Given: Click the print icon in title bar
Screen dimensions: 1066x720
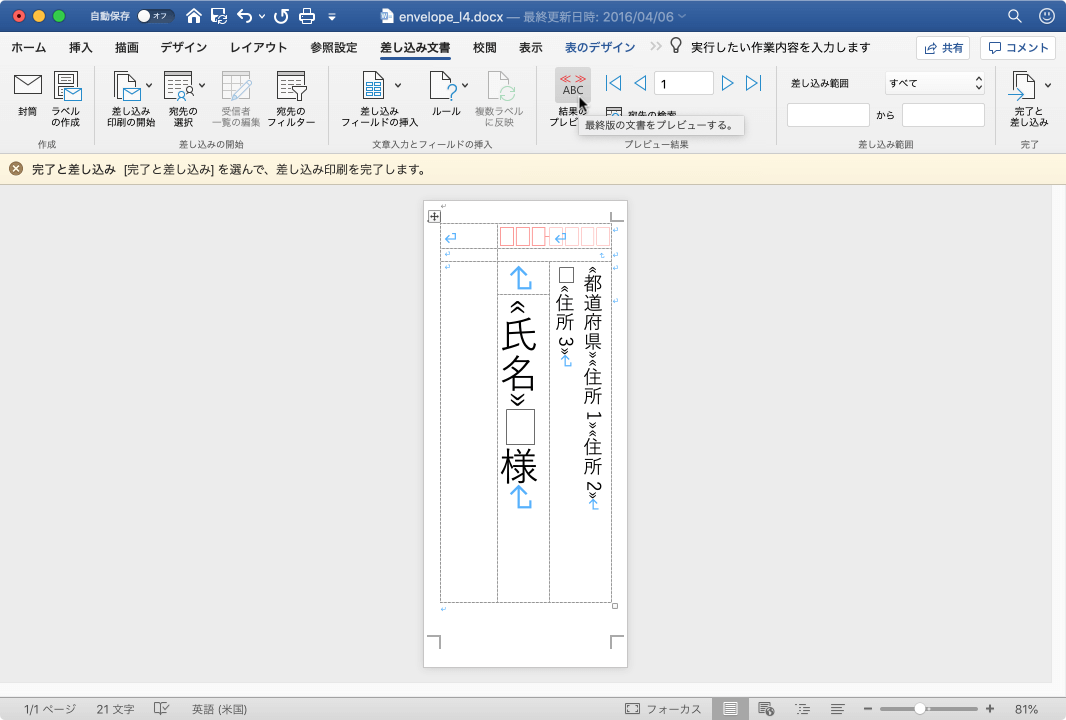Looking at the screenshot, I should (x=307, y=16).
